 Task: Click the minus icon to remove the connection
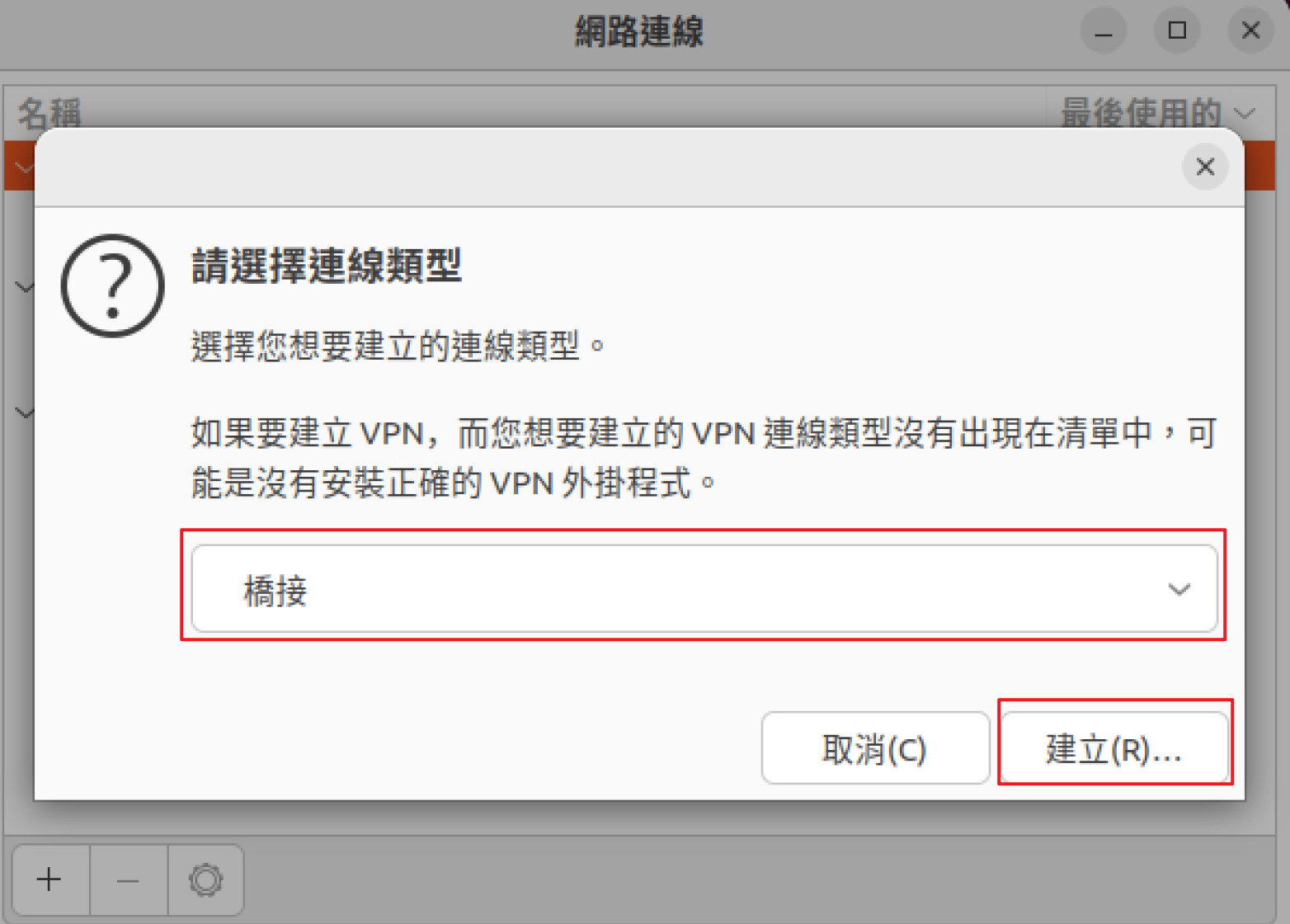coord(128,879)
